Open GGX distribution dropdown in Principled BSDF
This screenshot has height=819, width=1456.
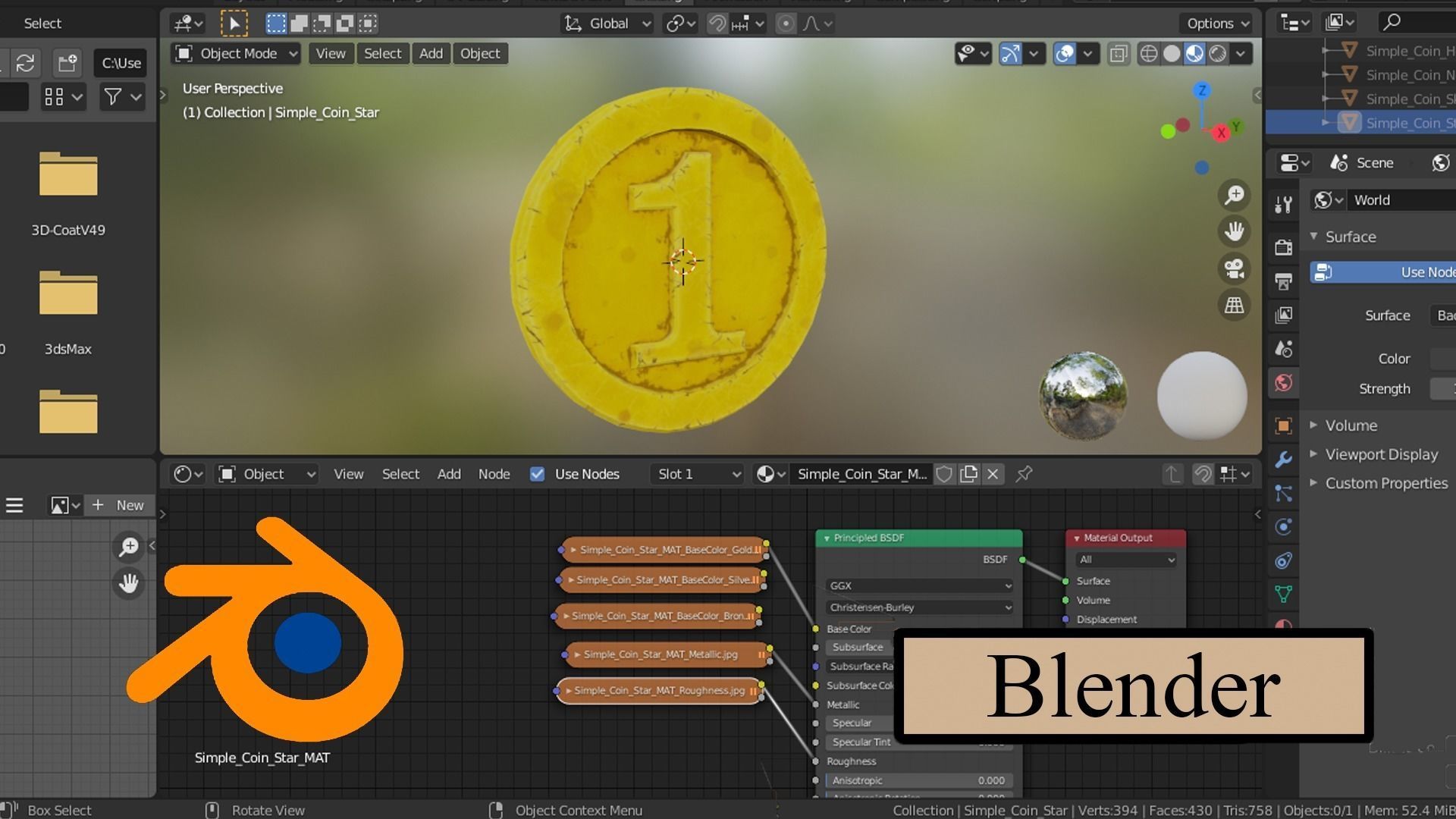(919, 585)
